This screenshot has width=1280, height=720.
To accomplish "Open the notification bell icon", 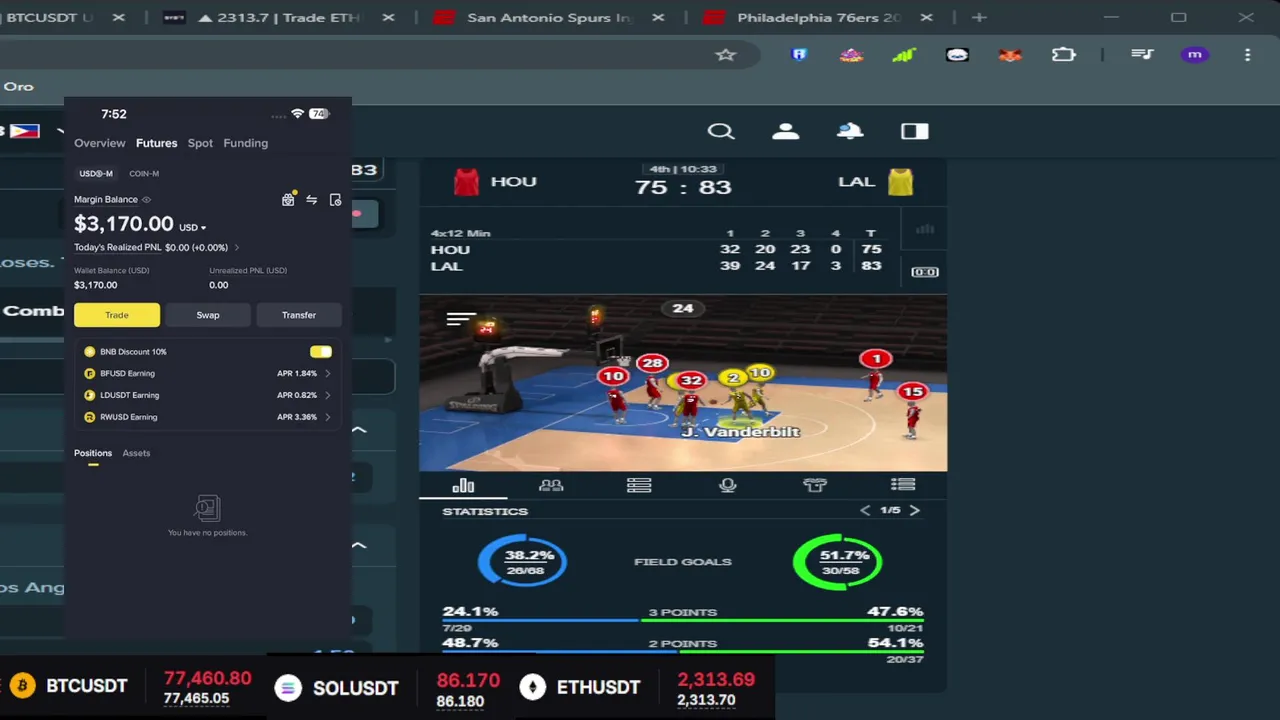I will point(850,131).
